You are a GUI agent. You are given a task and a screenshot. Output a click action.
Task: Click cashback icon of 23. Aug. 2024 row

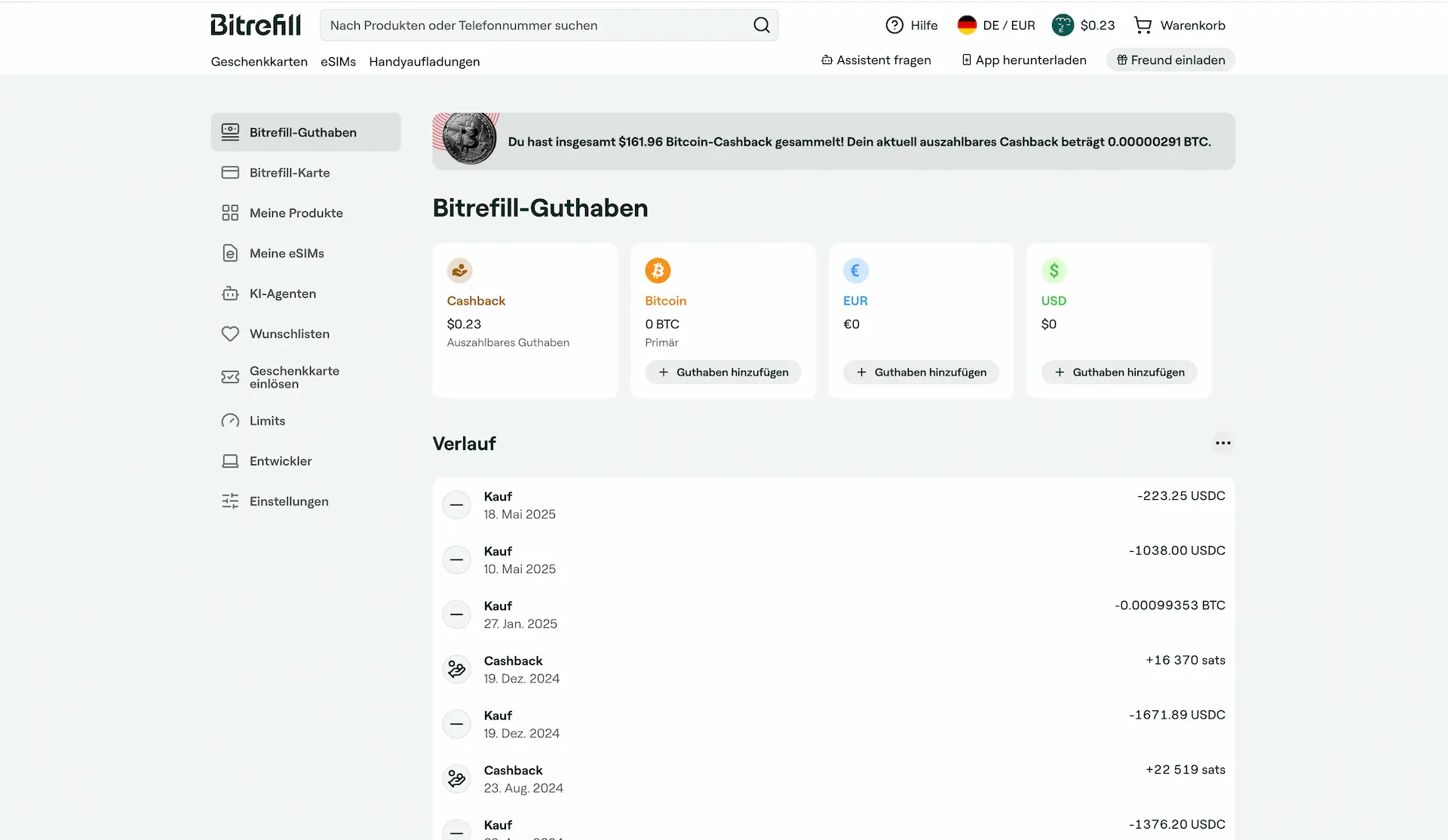pos(456,778)
